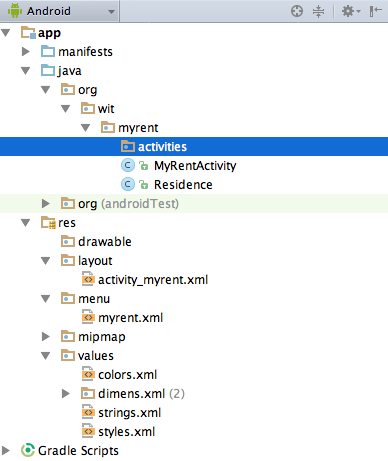Expand the mipmap folder

pyautogui.click(x=46, y=337)
